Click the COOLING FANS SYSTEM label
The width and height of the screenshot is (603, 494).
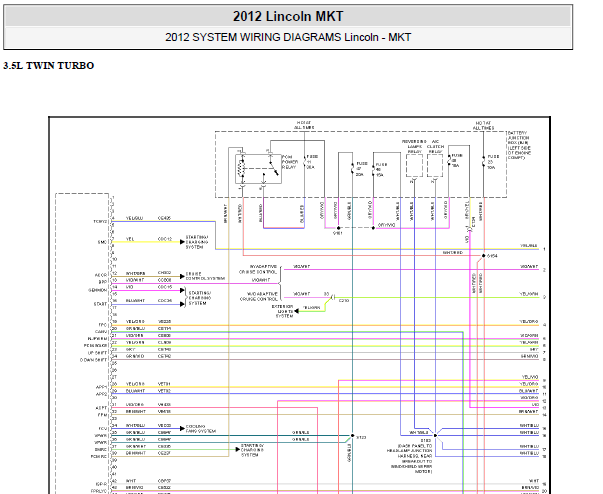point(201,429)
